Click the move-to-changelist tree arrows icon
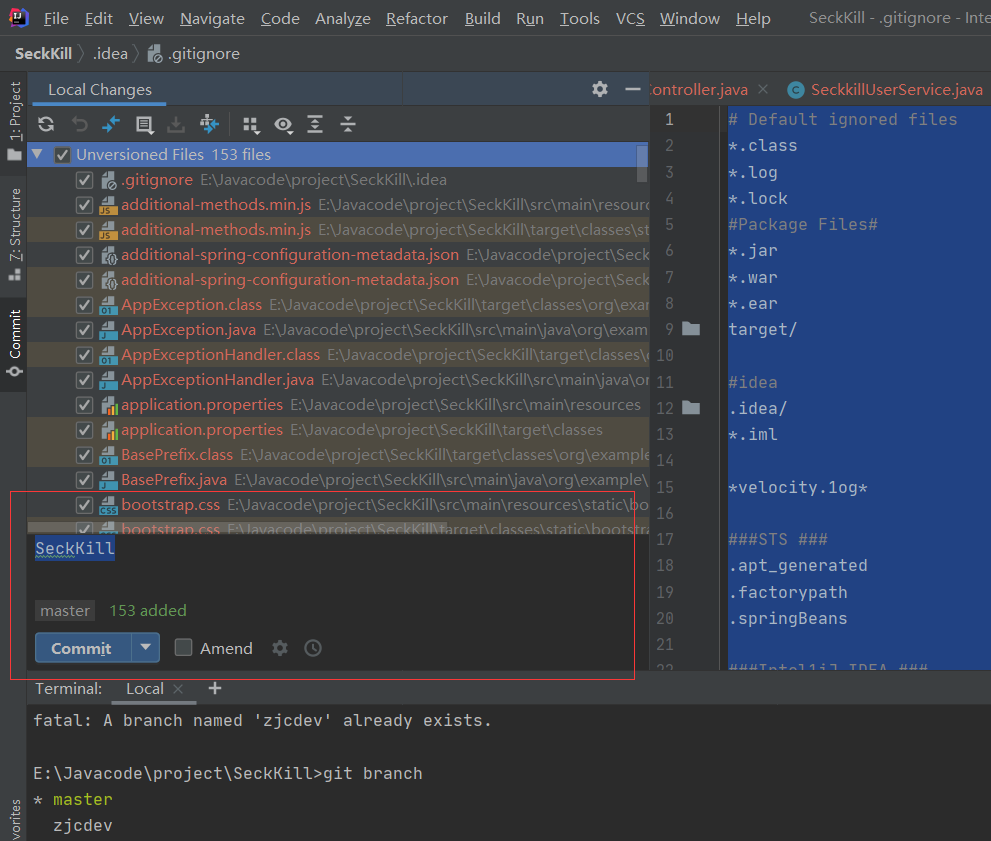This screenshot has width=991, height=841. 209,124
